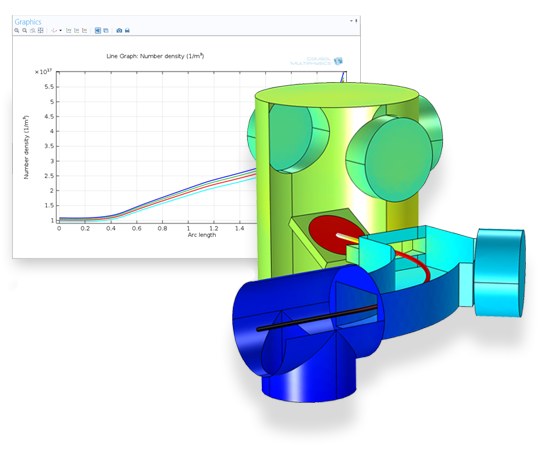Toggle the highlighted Show Legends button
This screenshot has height=450, width=550.
tap(98, 31)
